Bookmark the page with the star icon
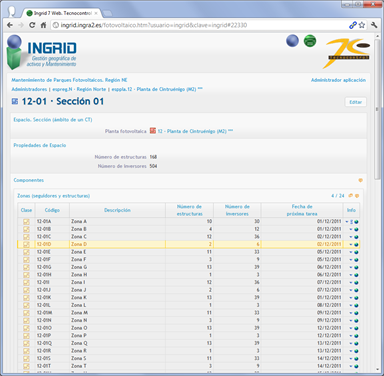This screenshot has width=384, height=376. tap(362, 25)
